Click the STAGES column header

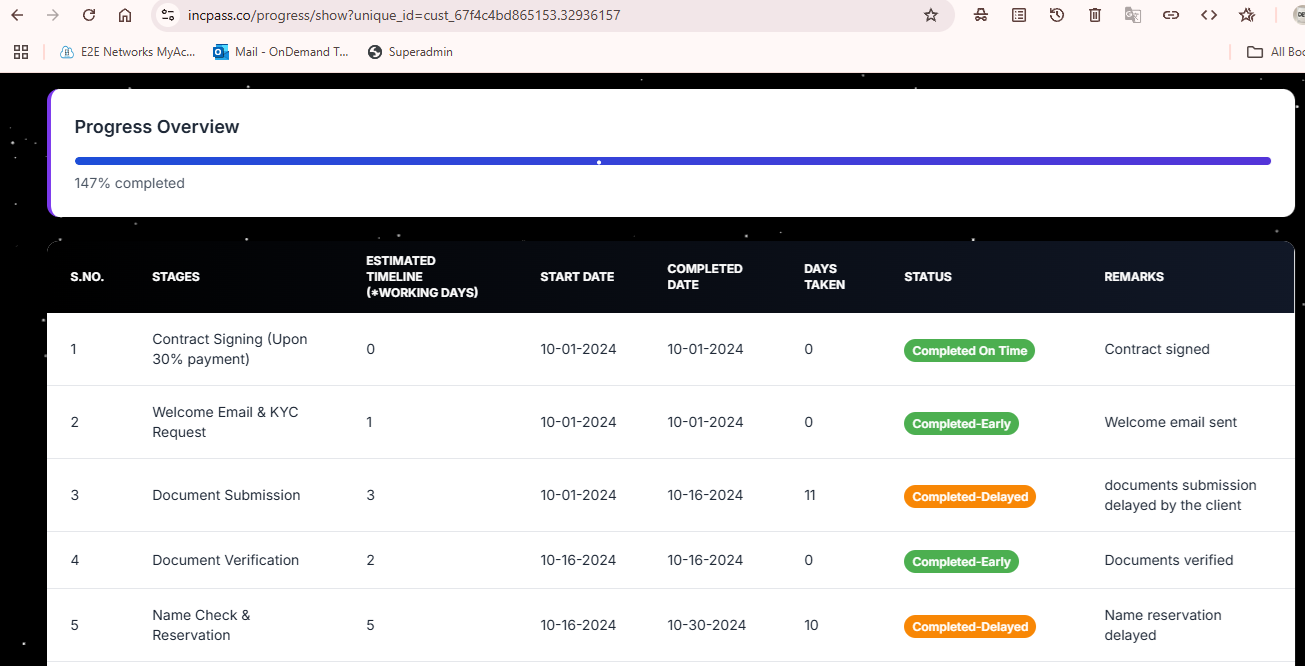[x=176, y=277]
